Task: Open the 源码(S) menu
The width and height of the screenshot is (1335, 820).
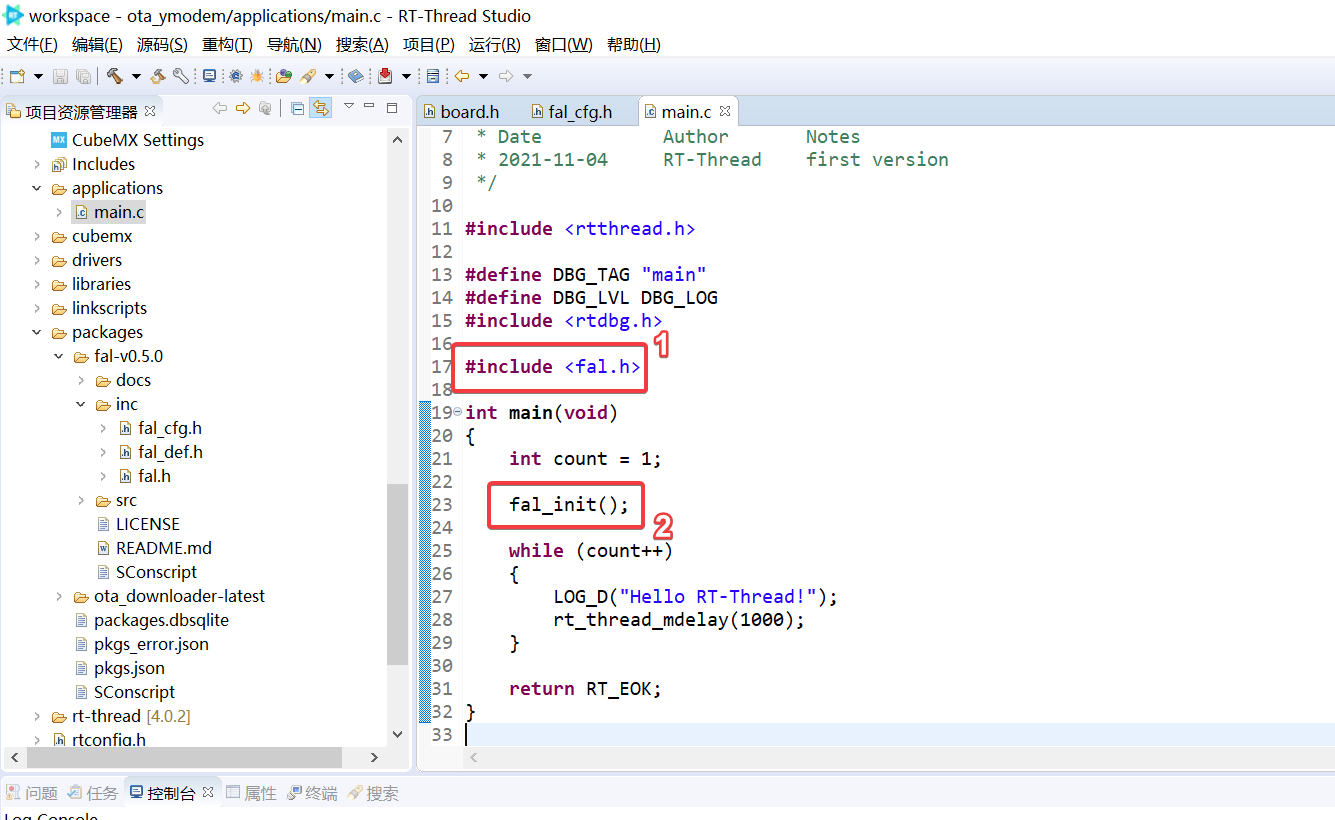Action: (162, 45)
